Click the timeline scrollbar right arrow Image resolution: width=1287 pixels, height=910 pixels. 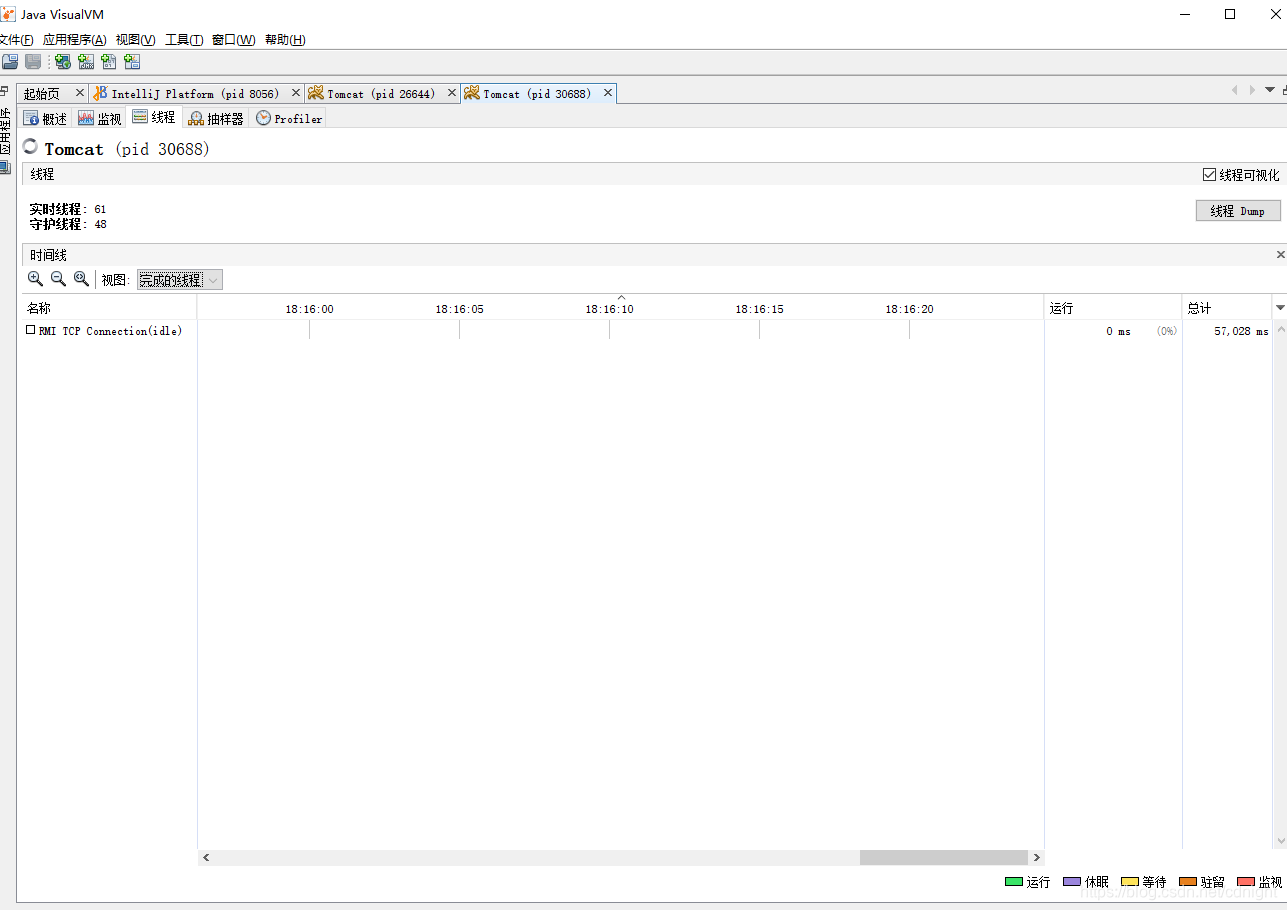[1036, 858]
